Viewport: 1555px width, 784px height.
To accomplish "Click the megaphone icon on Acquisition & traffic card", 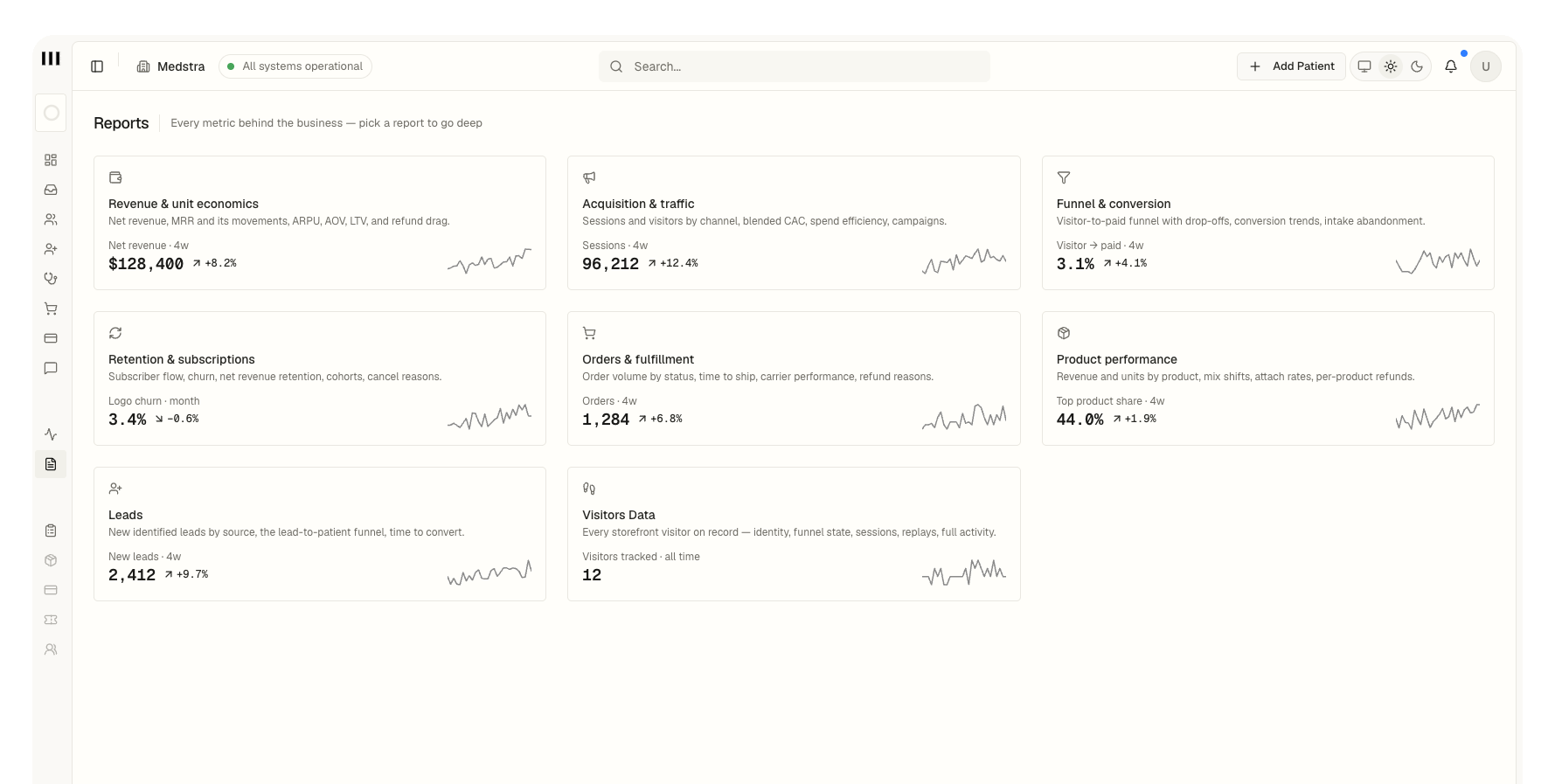I will (589, 177).
